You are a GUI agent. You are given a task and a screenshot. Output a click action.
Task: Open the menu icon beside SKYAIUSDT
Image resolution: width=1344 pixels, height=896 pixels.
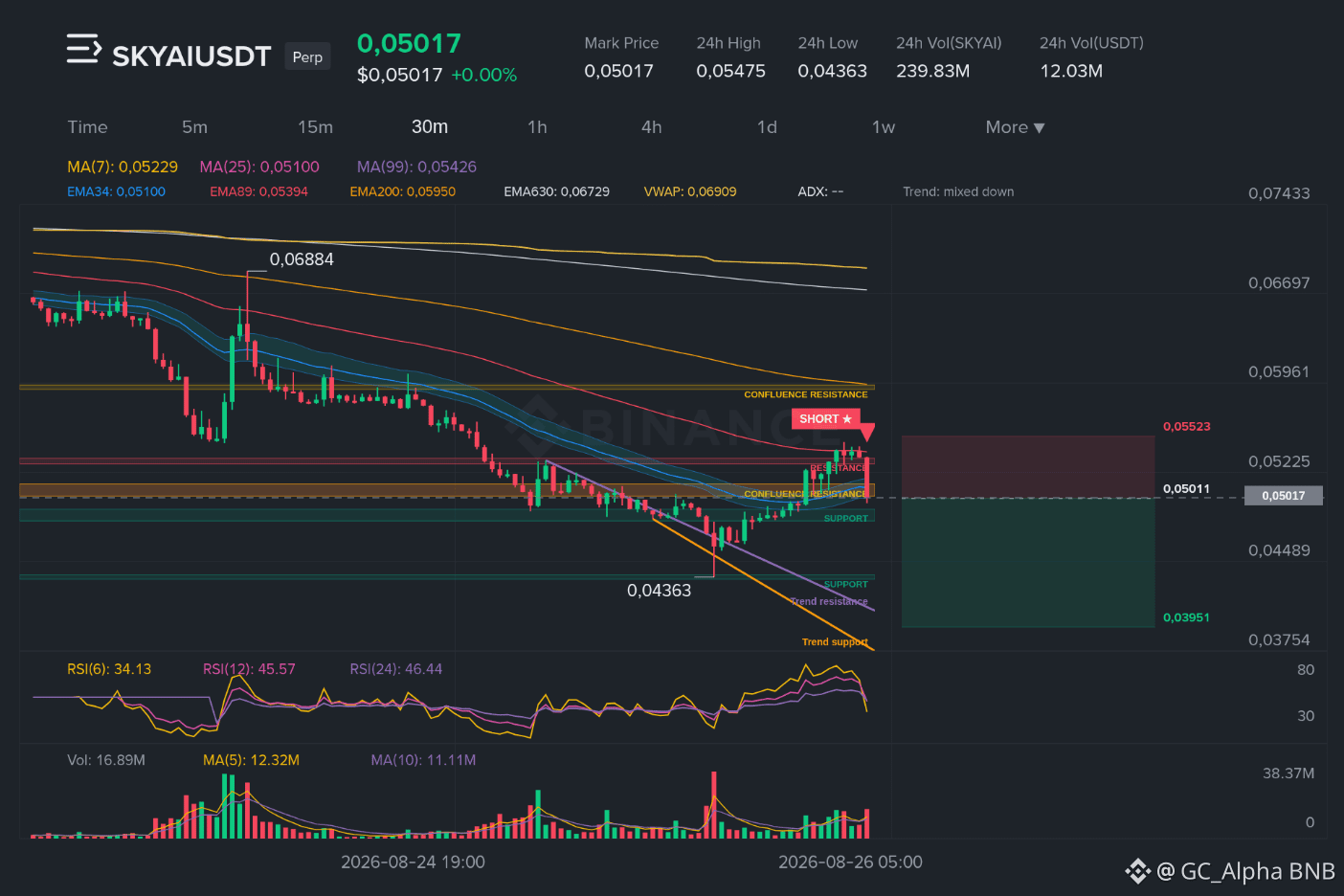tap(83, 49)
